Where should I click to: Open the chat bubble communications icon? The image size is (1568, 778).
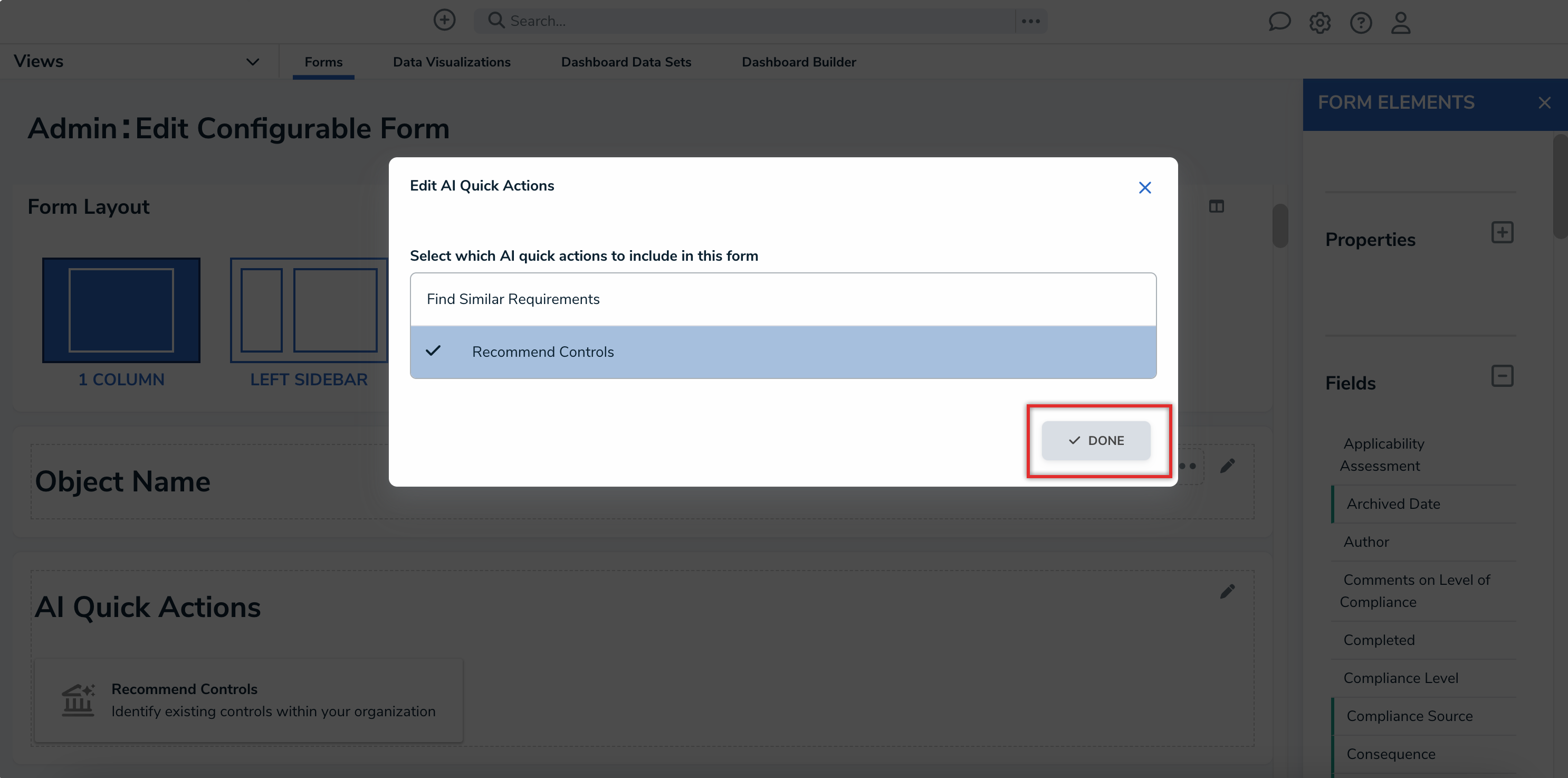point(1279,22)
